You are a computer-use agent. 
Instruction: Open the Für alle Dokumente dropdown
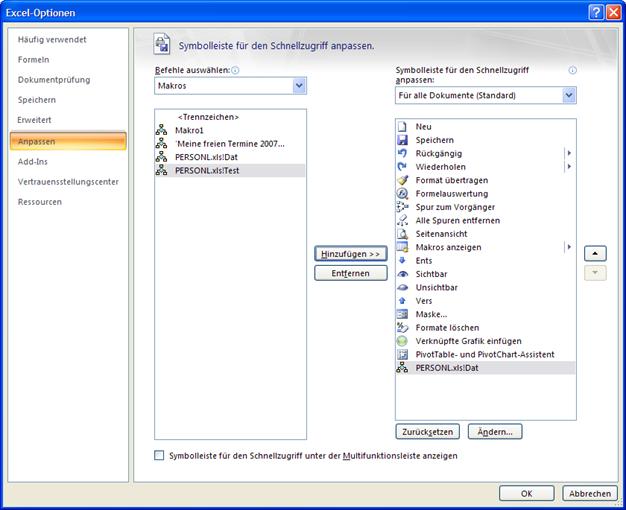pos(568,95)
